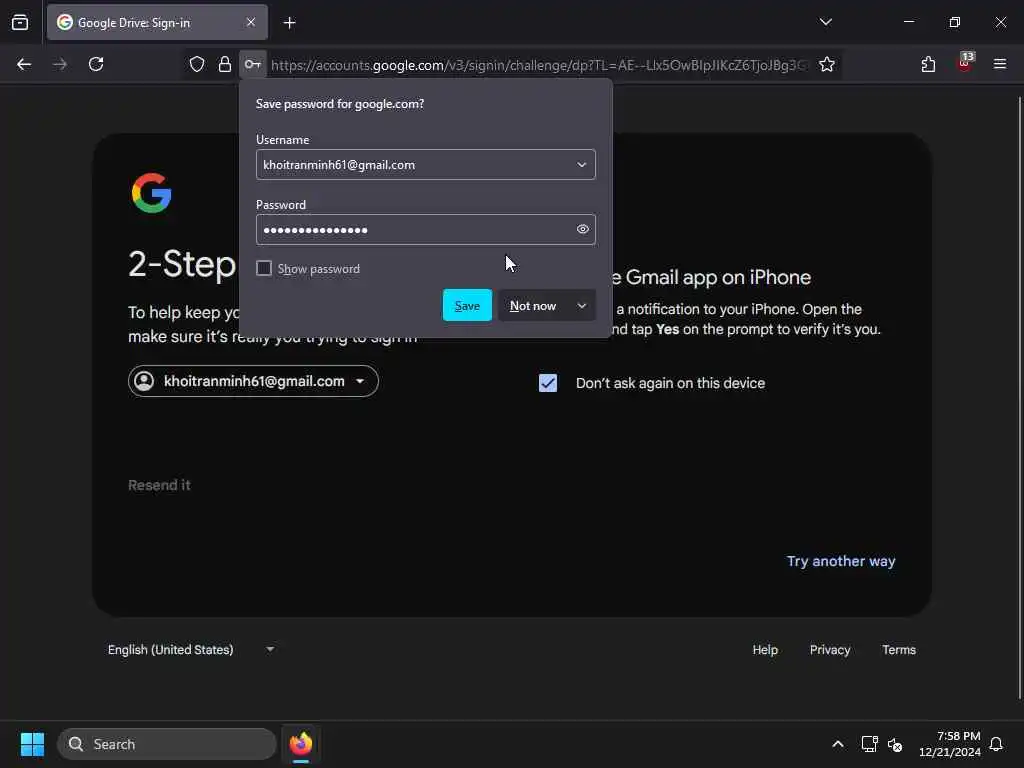Viewport: 1024px width, 768px height.
Task: Open tracking protection shield icon
Action: (197, 64)
